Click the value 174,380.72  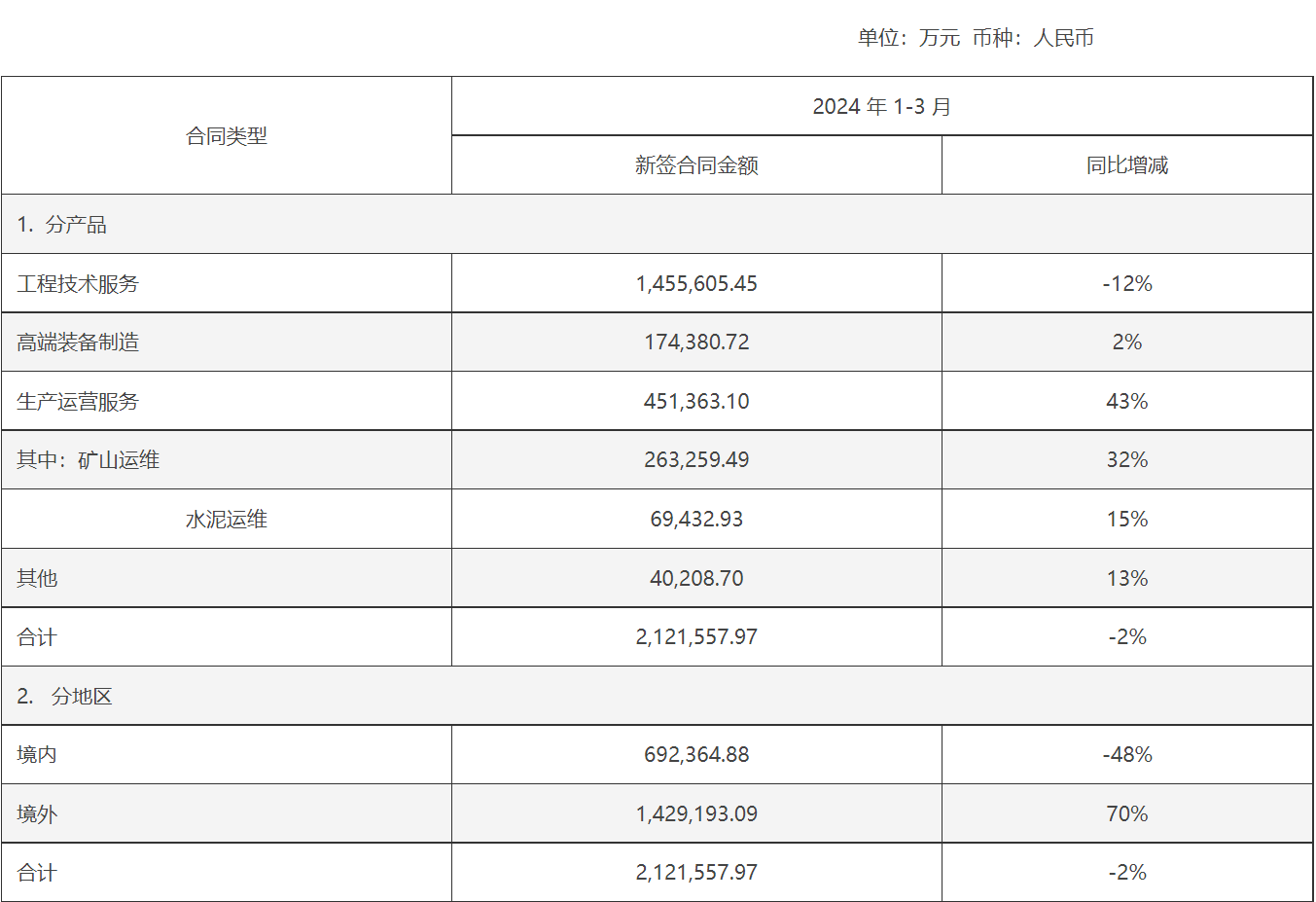pos(696,343)
